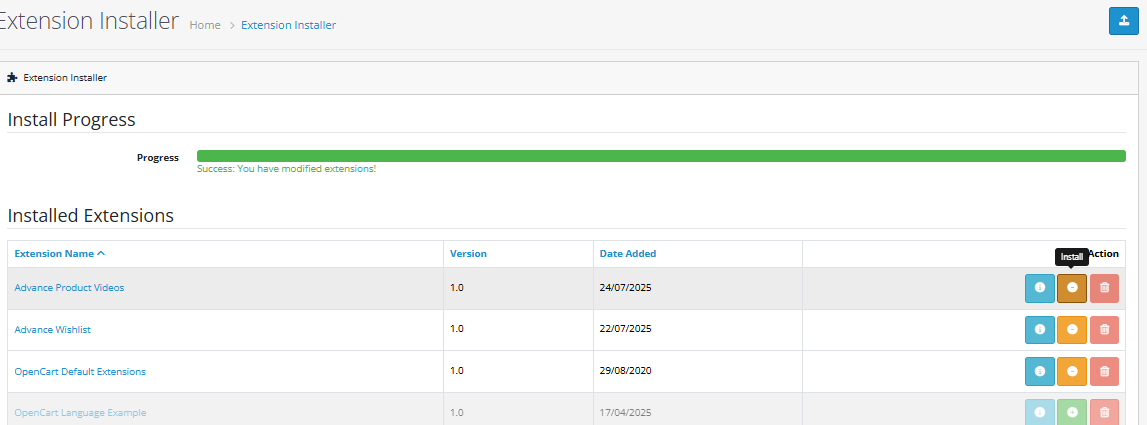Sort list by Version column header
Screen dimensions: 1147x425
(x=468, y=254)
